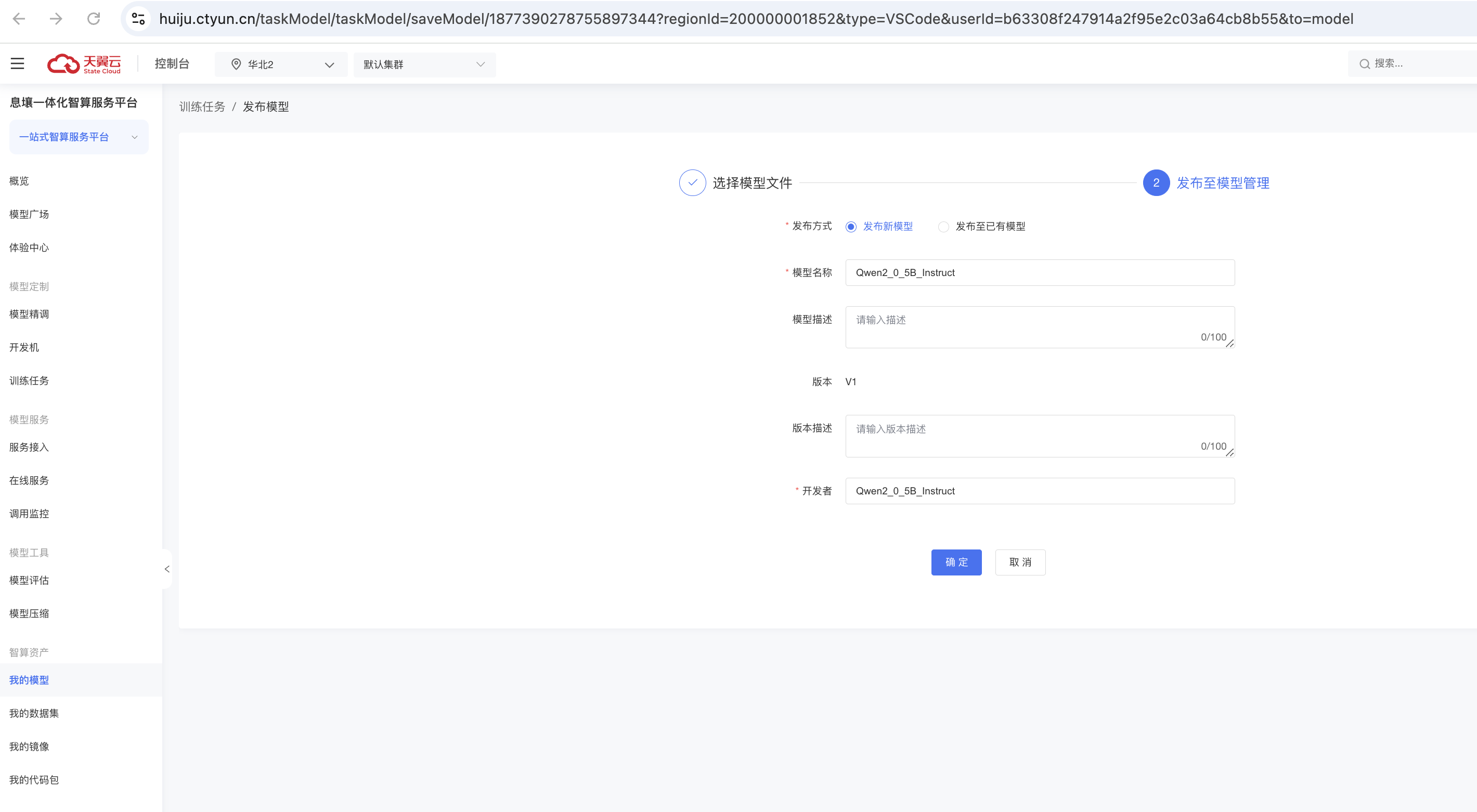Click 发布模型 breadcrumb text

[x=265, y=107]
